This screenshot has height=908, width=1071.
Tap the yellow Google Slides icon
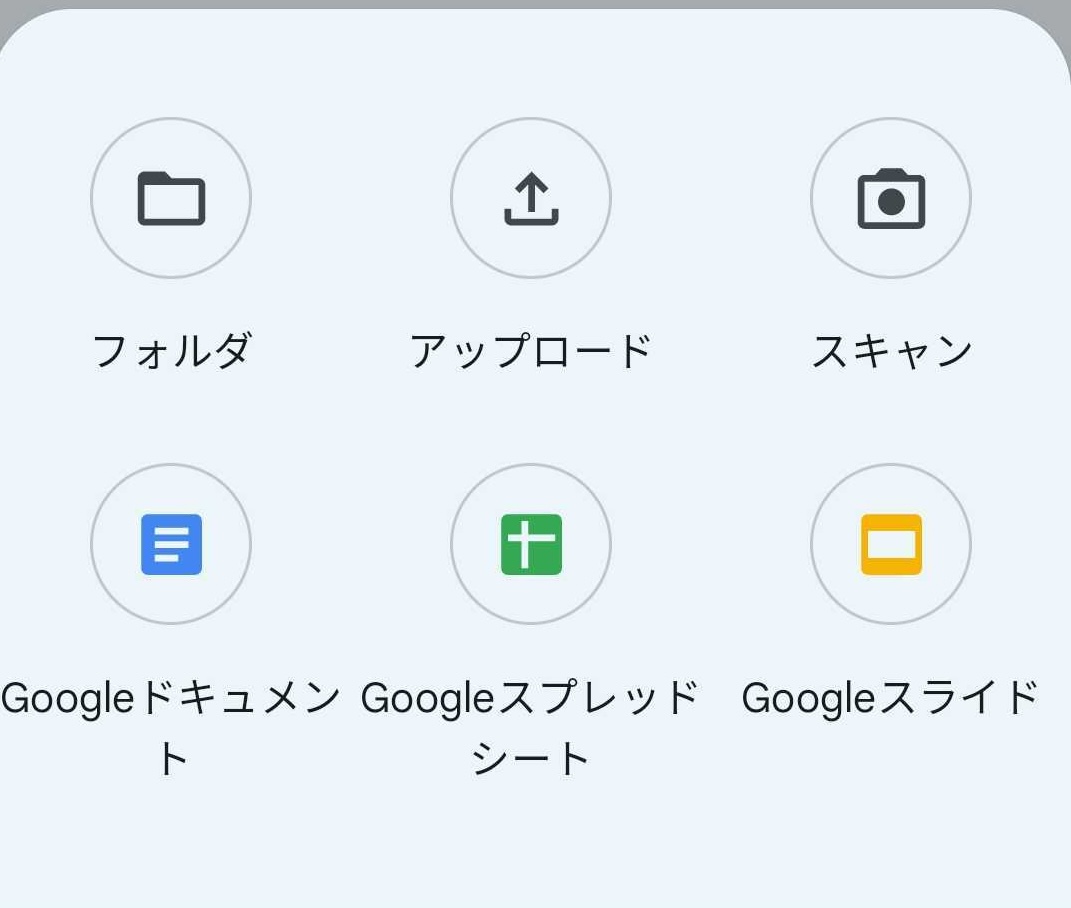[891, 544]
